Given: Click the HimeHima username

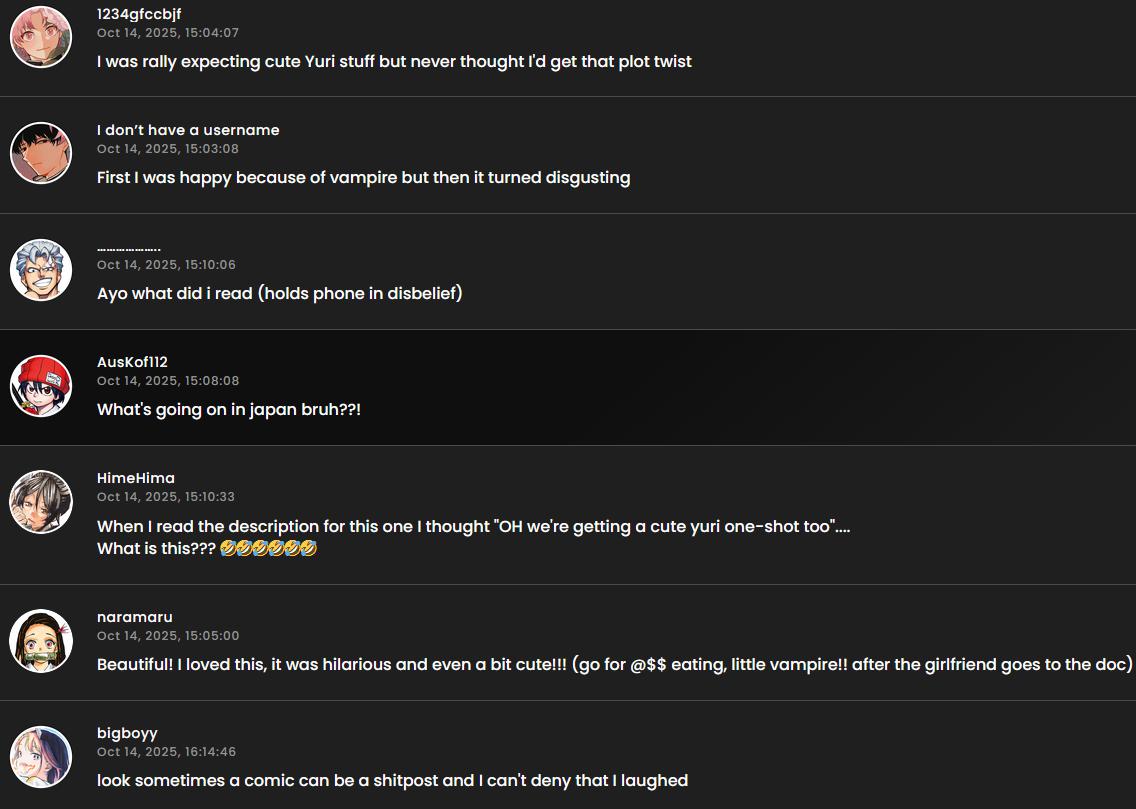Looking at the screenshot, I should point(136,478).
